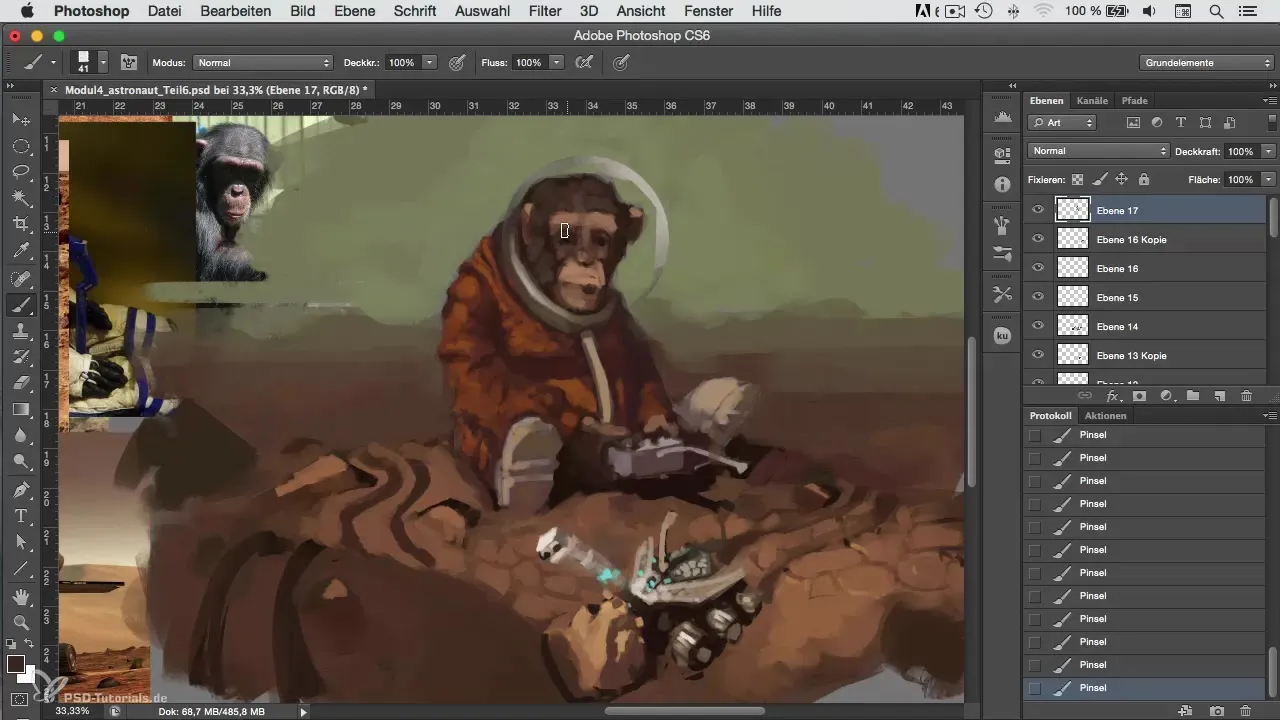Select the Magic Wand tool

(x=20, y=198)
